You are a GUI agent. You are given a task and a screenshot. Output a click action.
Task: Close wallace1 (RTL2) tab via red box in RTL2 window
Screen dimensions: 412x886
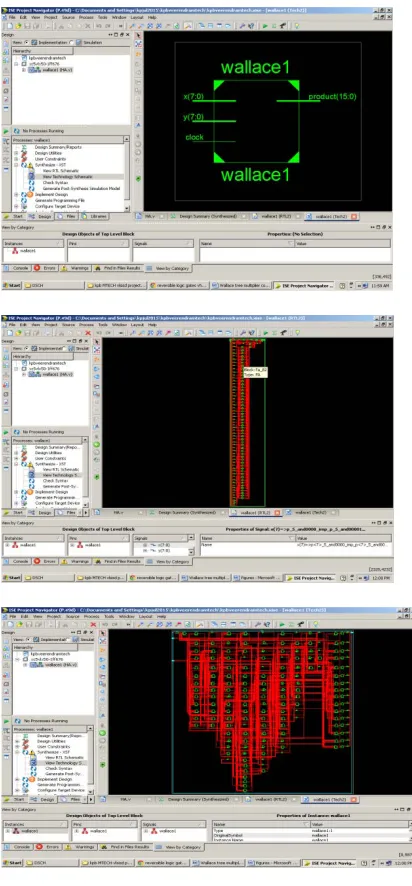(x=277, y=513)
